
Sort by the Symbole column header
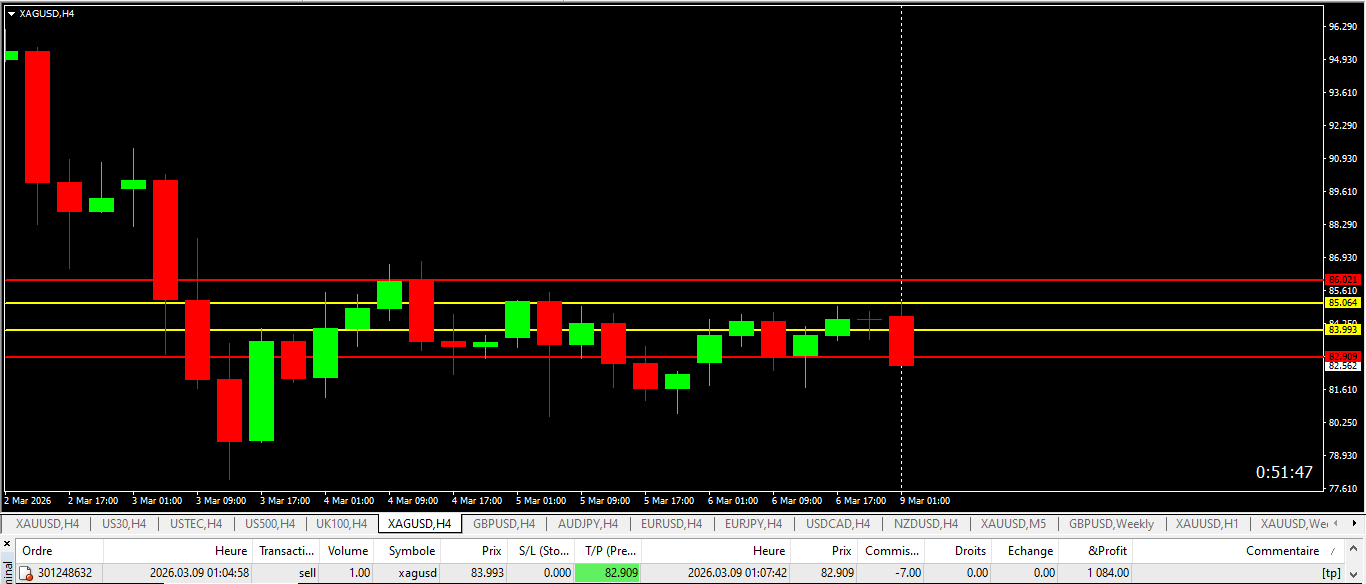(x=408, y=551)
